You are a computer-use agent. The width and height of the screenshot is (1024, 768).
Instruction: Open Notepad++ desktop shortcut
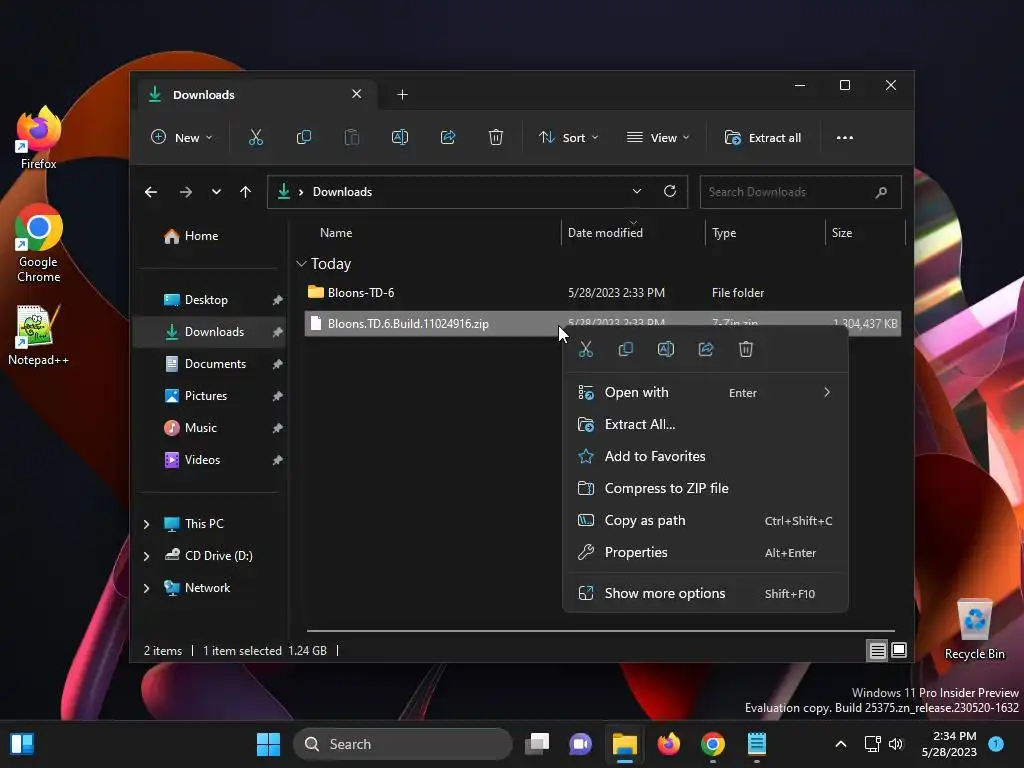pos(38,335)
